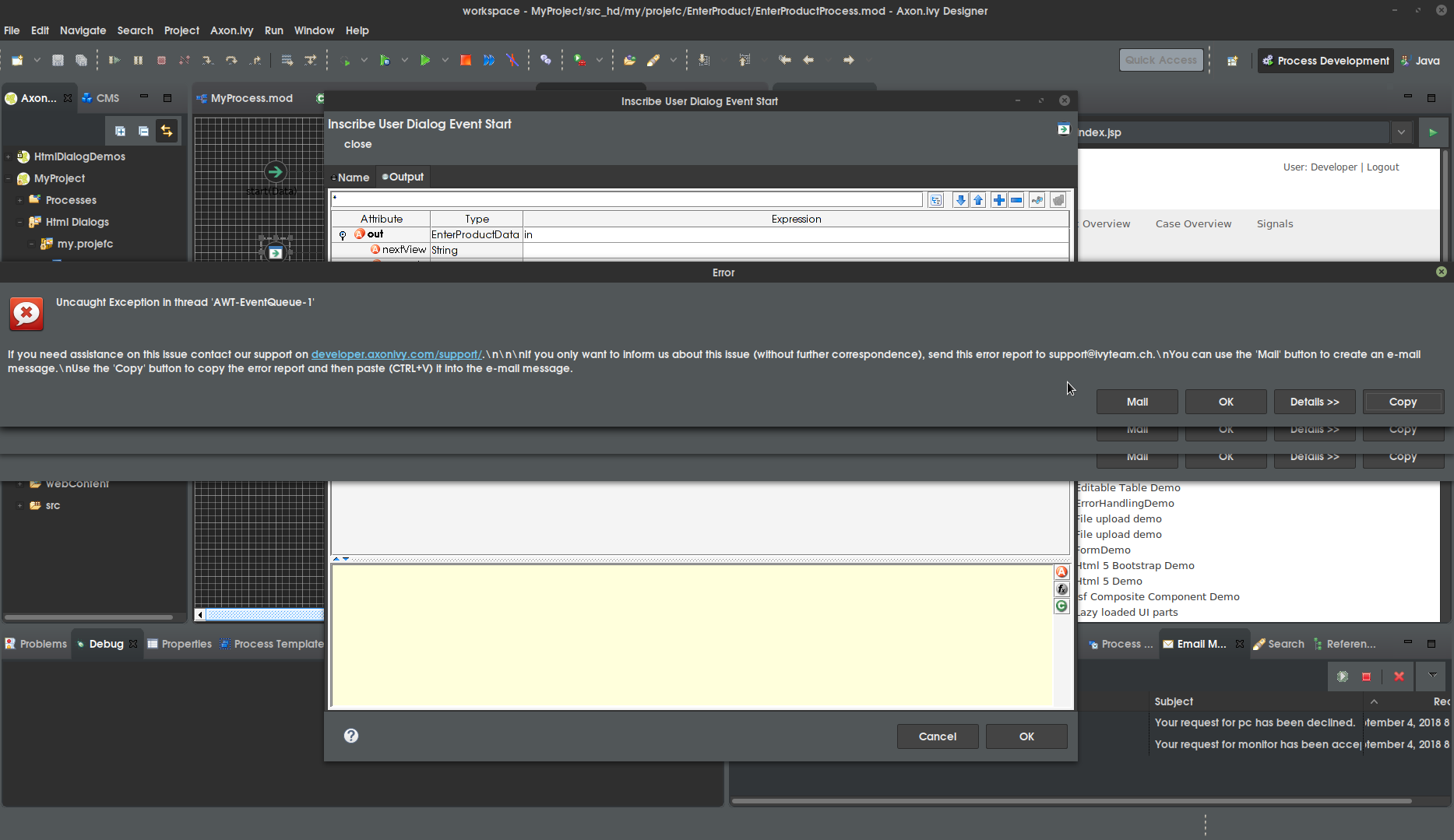The width and height of the screenshot is (1454, 840).
Task: Click the Email view horizontal scrollbar
Action: tap(1072, 800)
